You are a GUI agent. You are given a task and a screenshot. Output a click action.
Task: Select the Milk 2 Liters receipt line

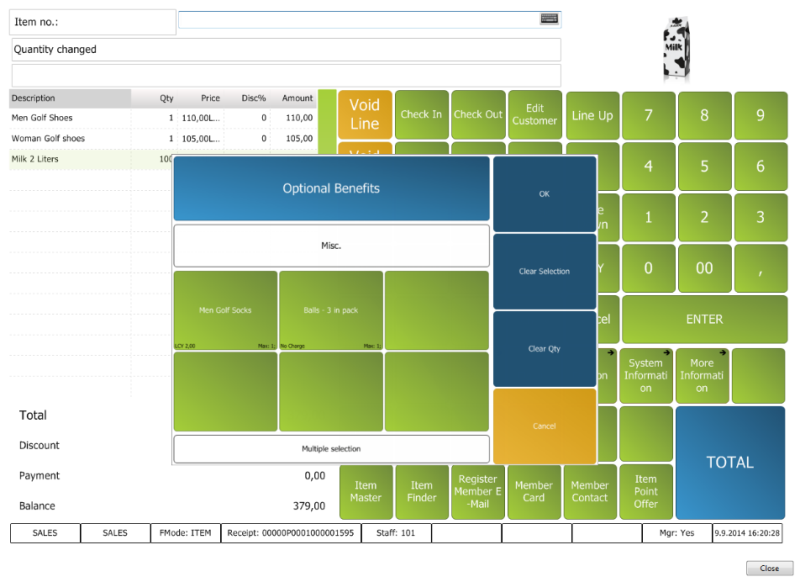(60, 159)
